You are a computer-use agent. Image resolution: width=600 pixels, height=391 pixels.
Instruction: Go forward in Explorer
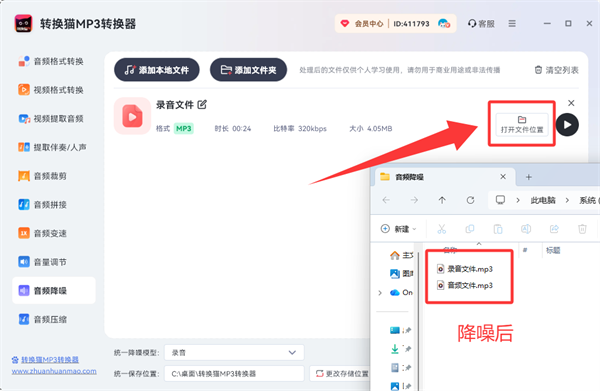414,200
